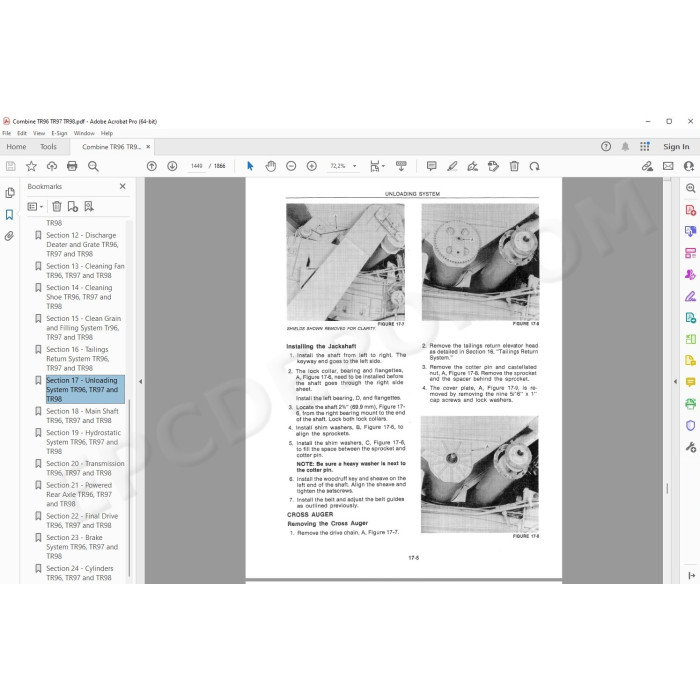The image size is (700, 700).
Task: Open the Window menu
Action: (84, 133)
